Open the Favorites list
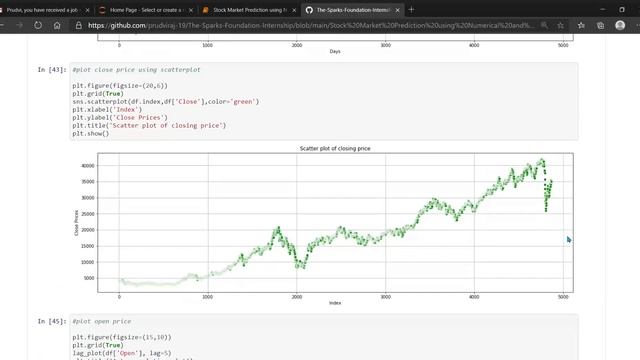 [x=581, y=25]
